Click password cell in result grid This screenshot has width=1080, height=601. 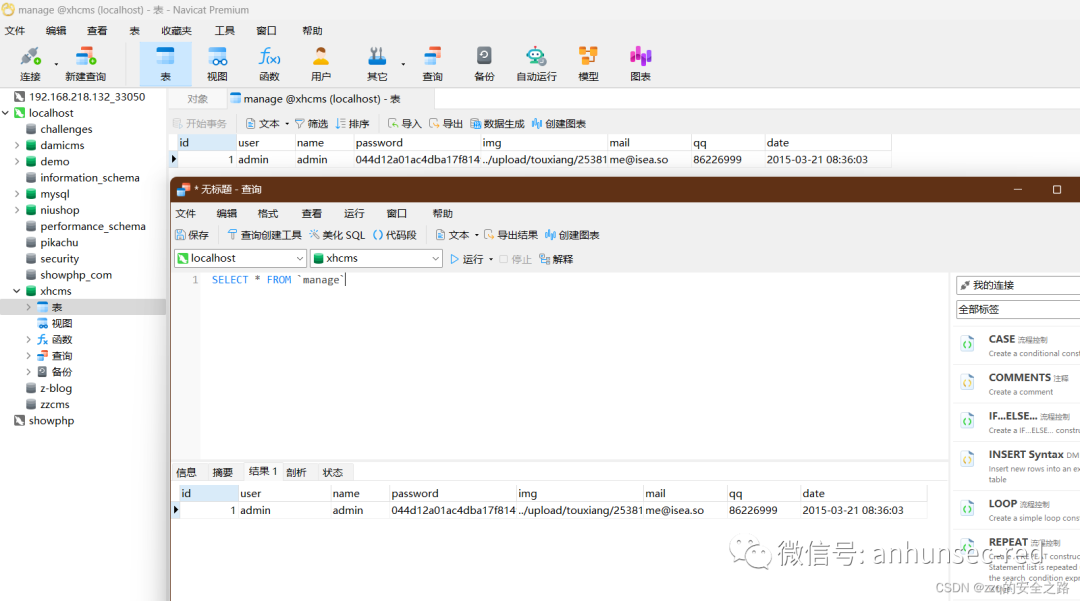click(453, 511)
